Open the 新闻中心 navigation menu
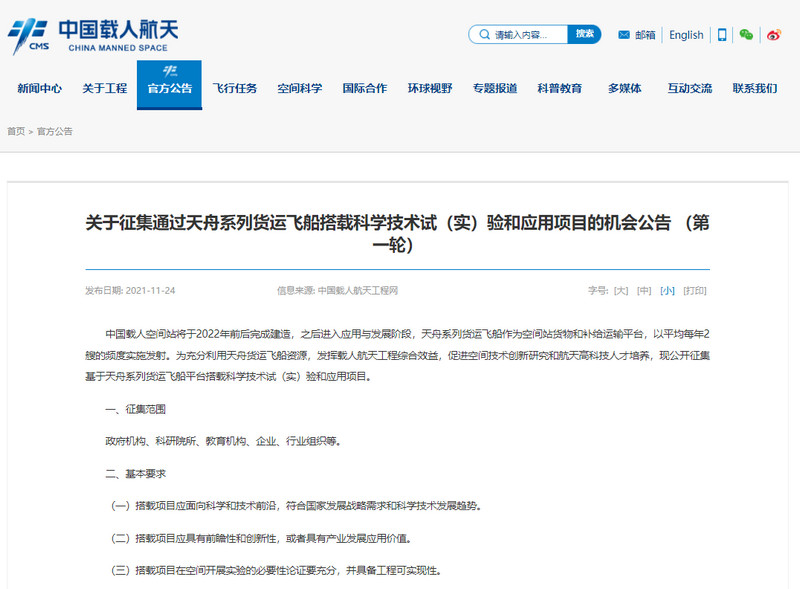 pos(39,88)
